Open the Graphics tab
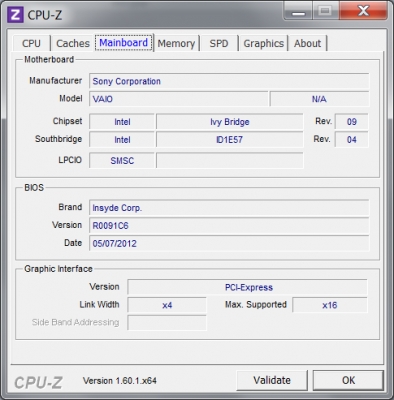This screenshot has height=400, width=394. 263,43
